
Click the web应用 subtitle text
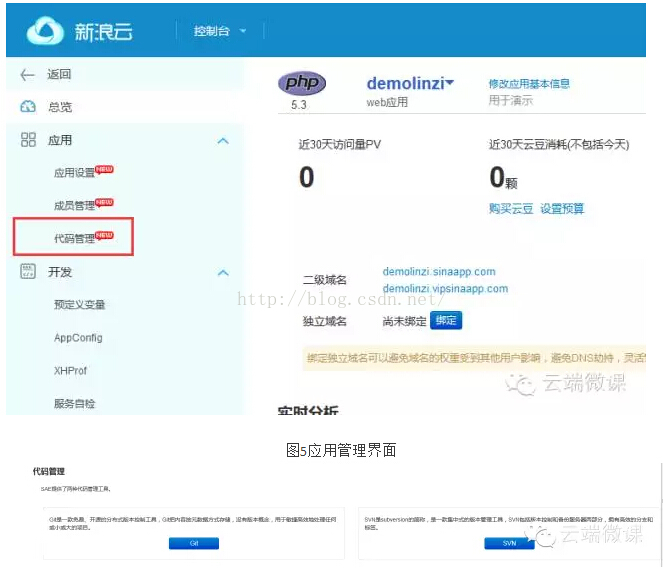[x=387, y=102]
